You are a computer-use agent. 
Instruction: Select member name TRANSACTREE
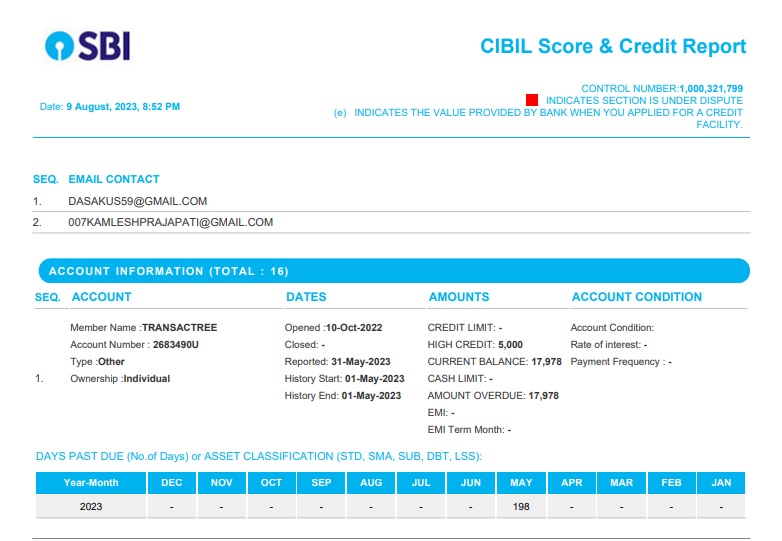179,328
